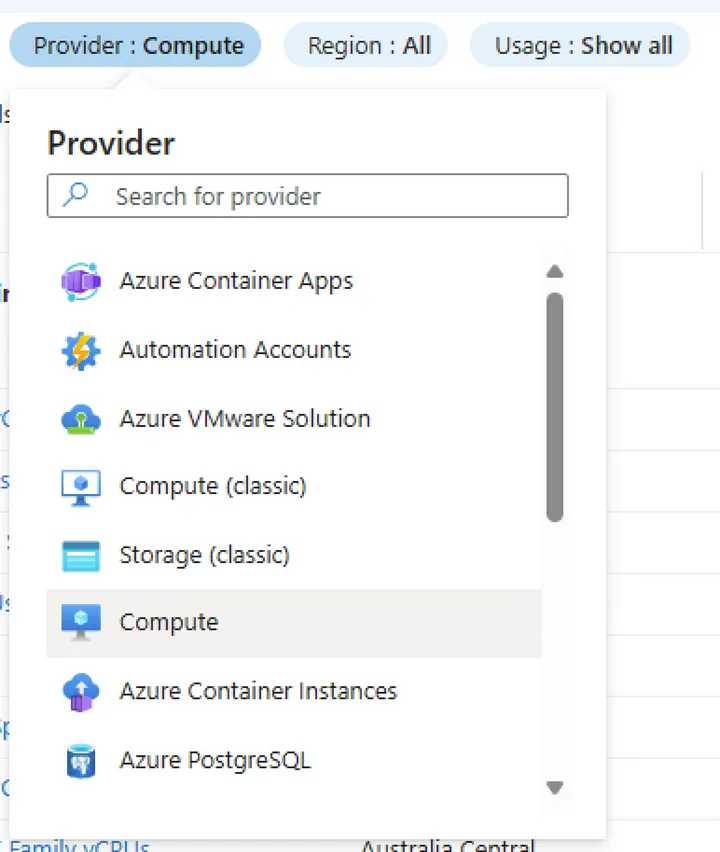Select Storage (classic) provider
Image resolution: width=720 pixels, height=852 pixels.
pos(294,555)
